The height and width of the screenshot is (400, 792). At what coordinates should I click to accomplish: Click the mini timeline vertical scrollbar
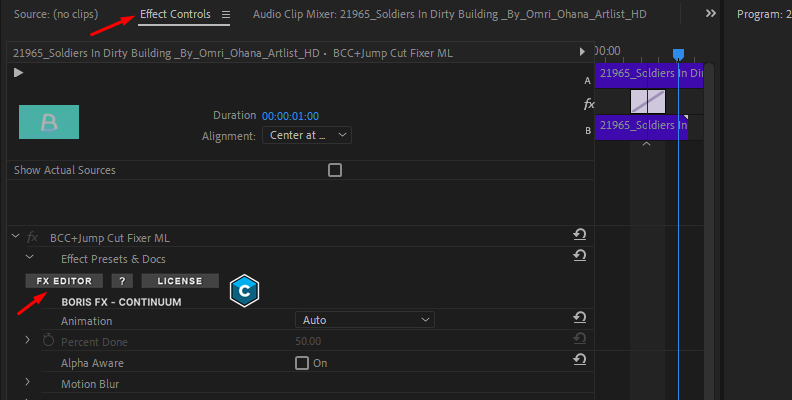point(709,231)
